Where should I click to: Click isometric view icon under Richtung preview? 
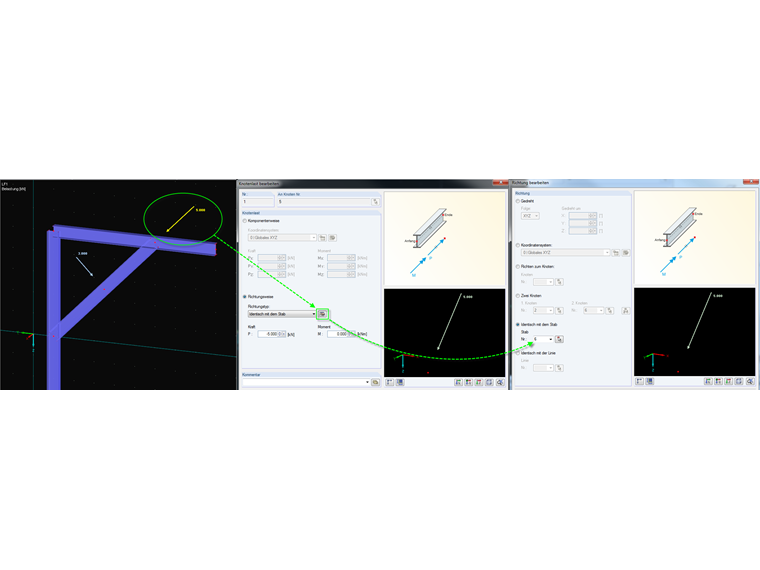(739, 381)
